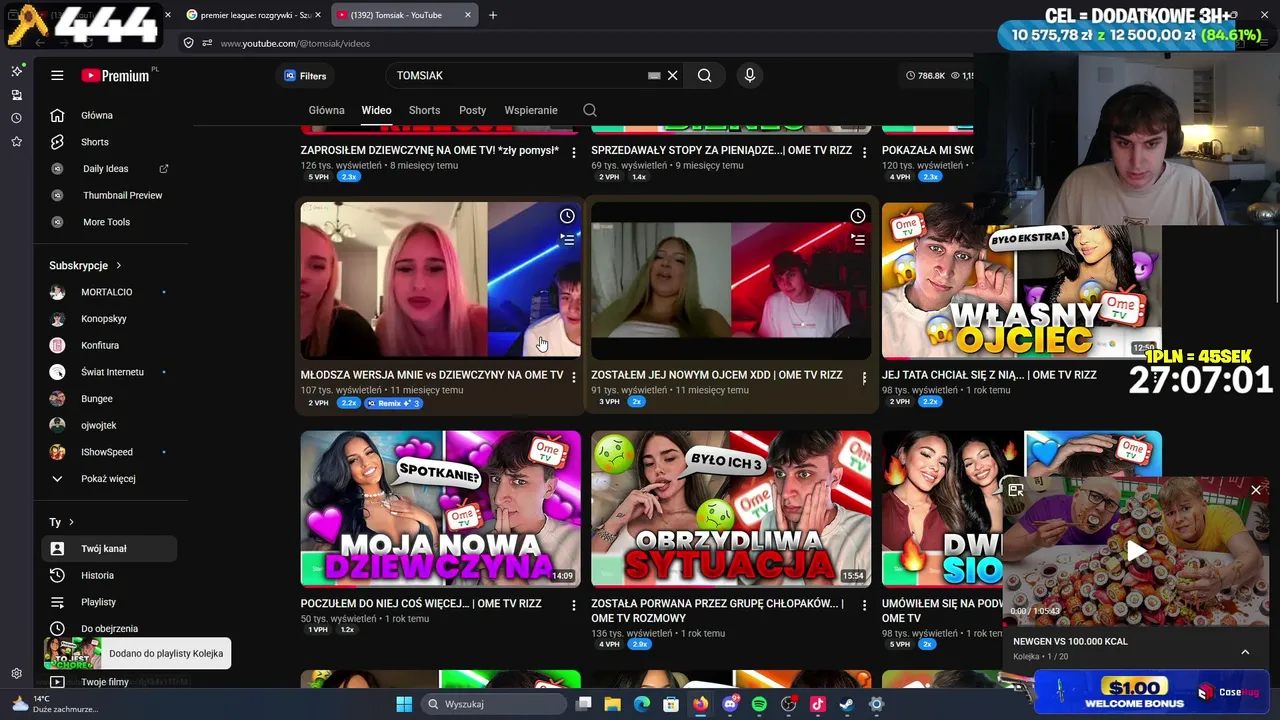
Task: Expand the Subskrypcje section
Action: [x=85, y=265]
